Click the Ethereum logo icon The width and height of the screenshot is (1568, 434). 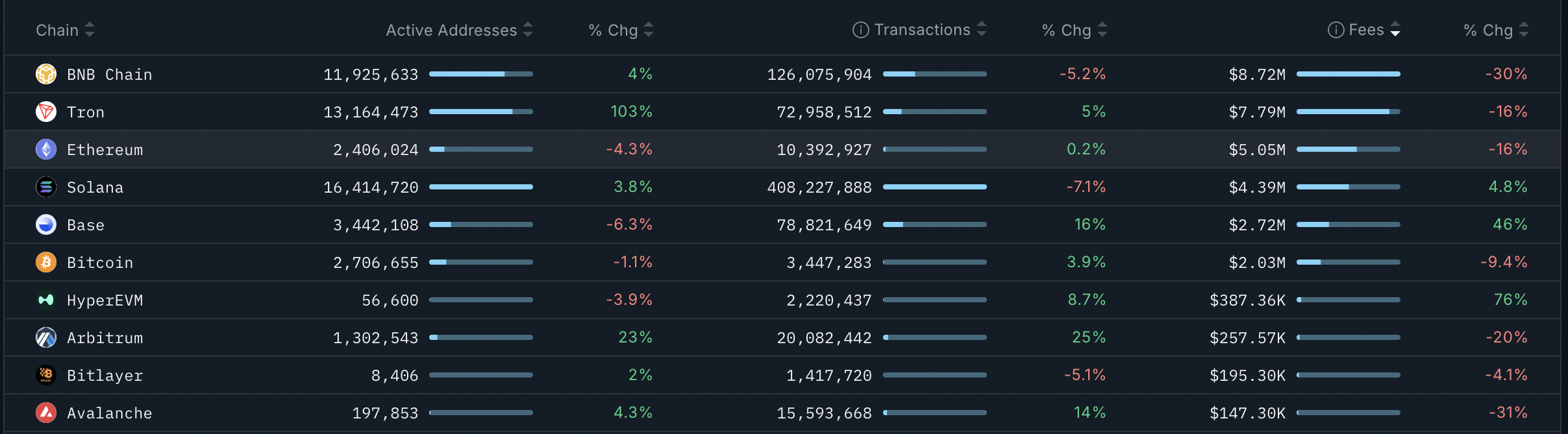[x=46, y=150]
